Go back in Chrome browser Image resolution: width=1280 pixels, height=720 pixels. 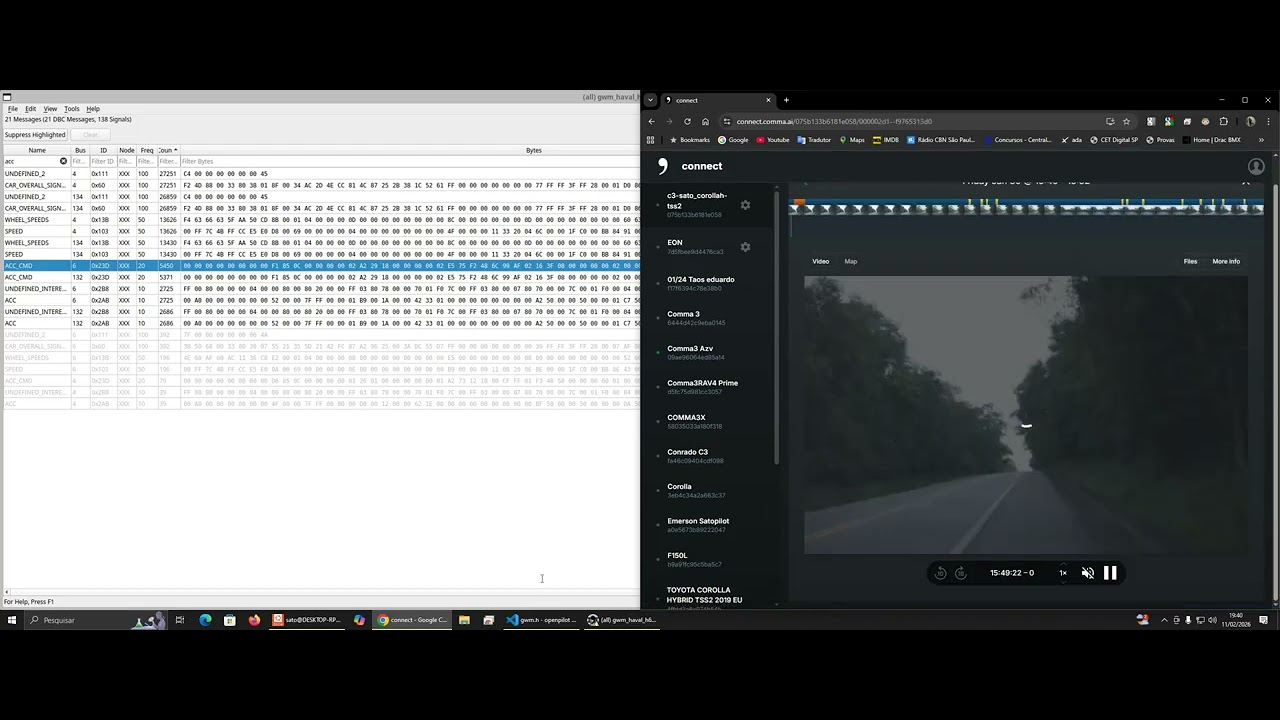point(652,121)
